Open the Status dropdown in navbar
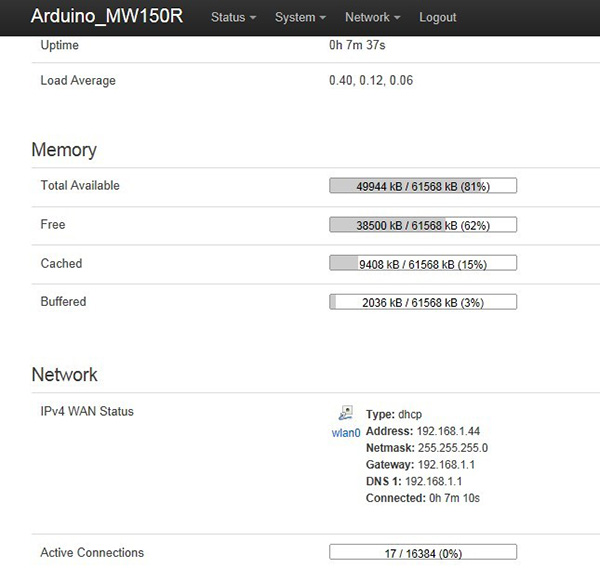 (233, 17)
